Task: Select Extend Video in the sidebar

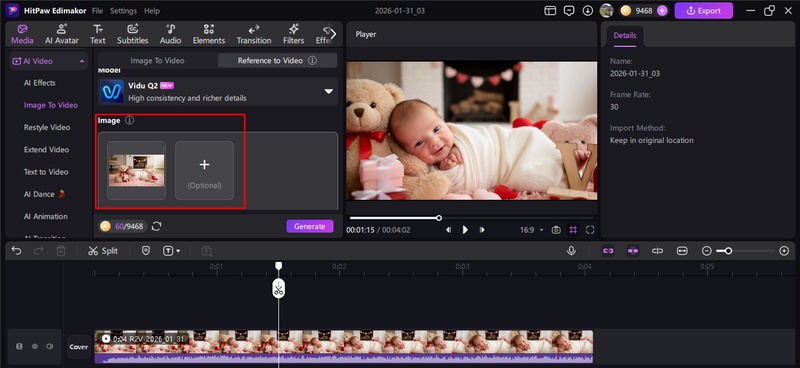Action: point(46,150)
